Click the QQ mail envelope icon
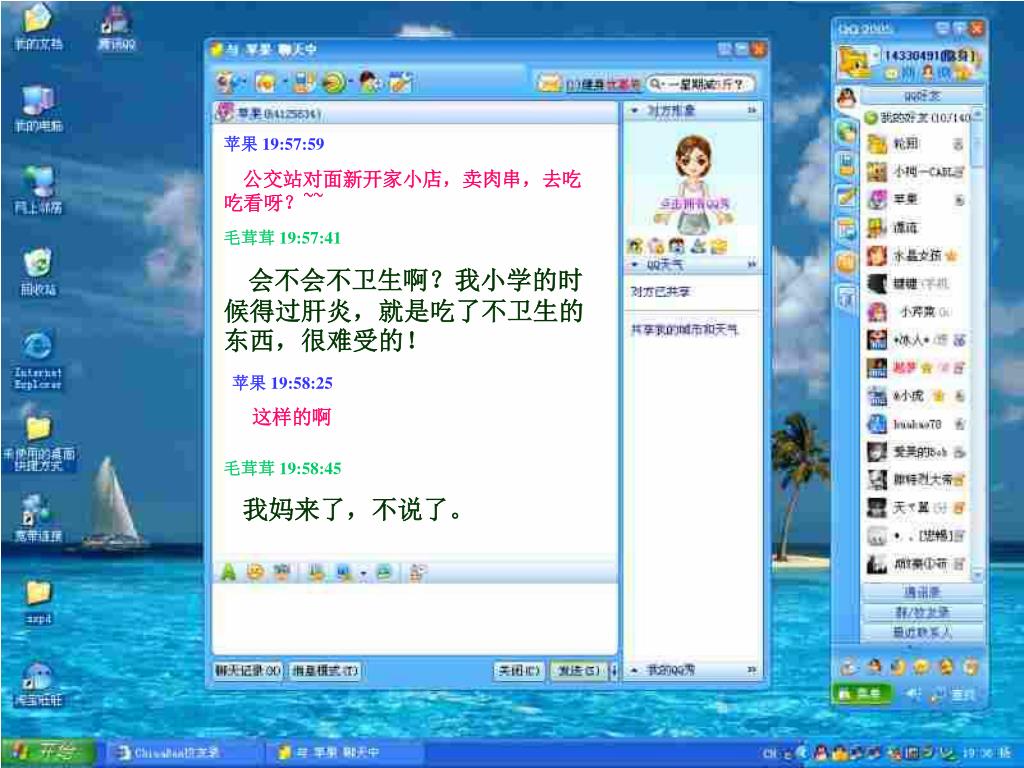Image resolution: width=1024 pixels, height=768 pixels. click(x=549, y=84)
